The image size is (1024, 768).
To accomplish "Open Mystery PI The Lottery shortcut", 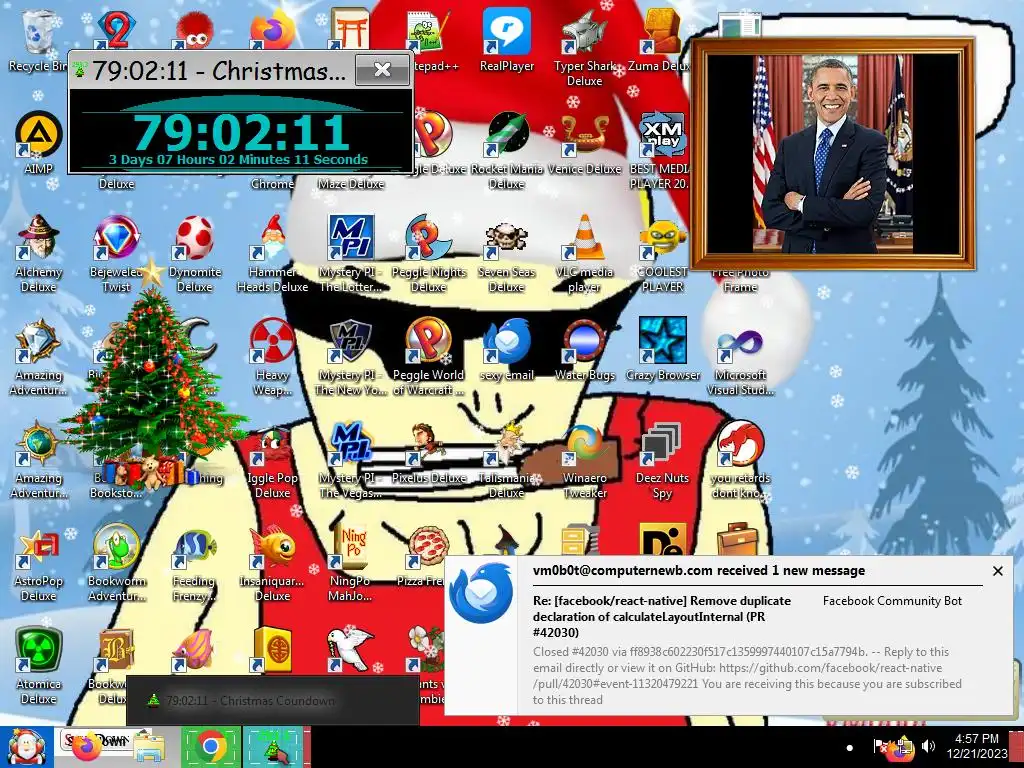I will (351, 253).
